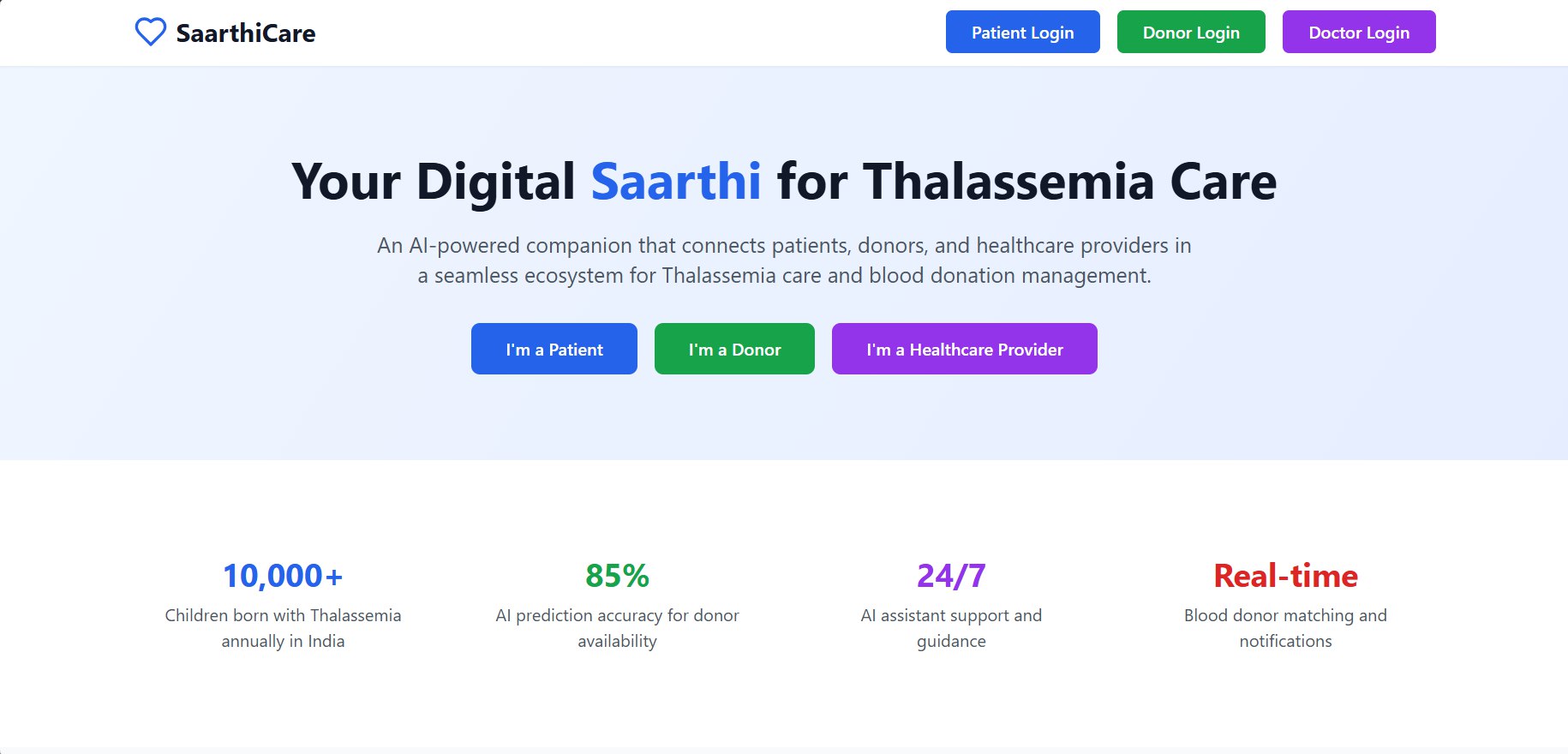Click the red Real-time statistic heading

pos(1285,576)
